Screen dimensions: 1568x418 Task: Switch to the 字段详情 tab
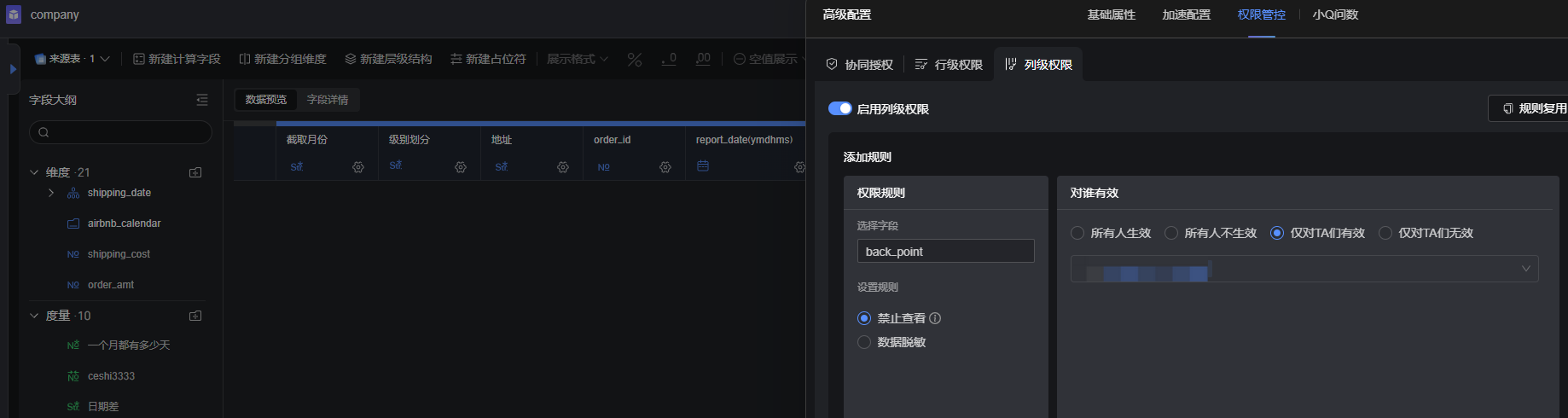coord(328,100)
